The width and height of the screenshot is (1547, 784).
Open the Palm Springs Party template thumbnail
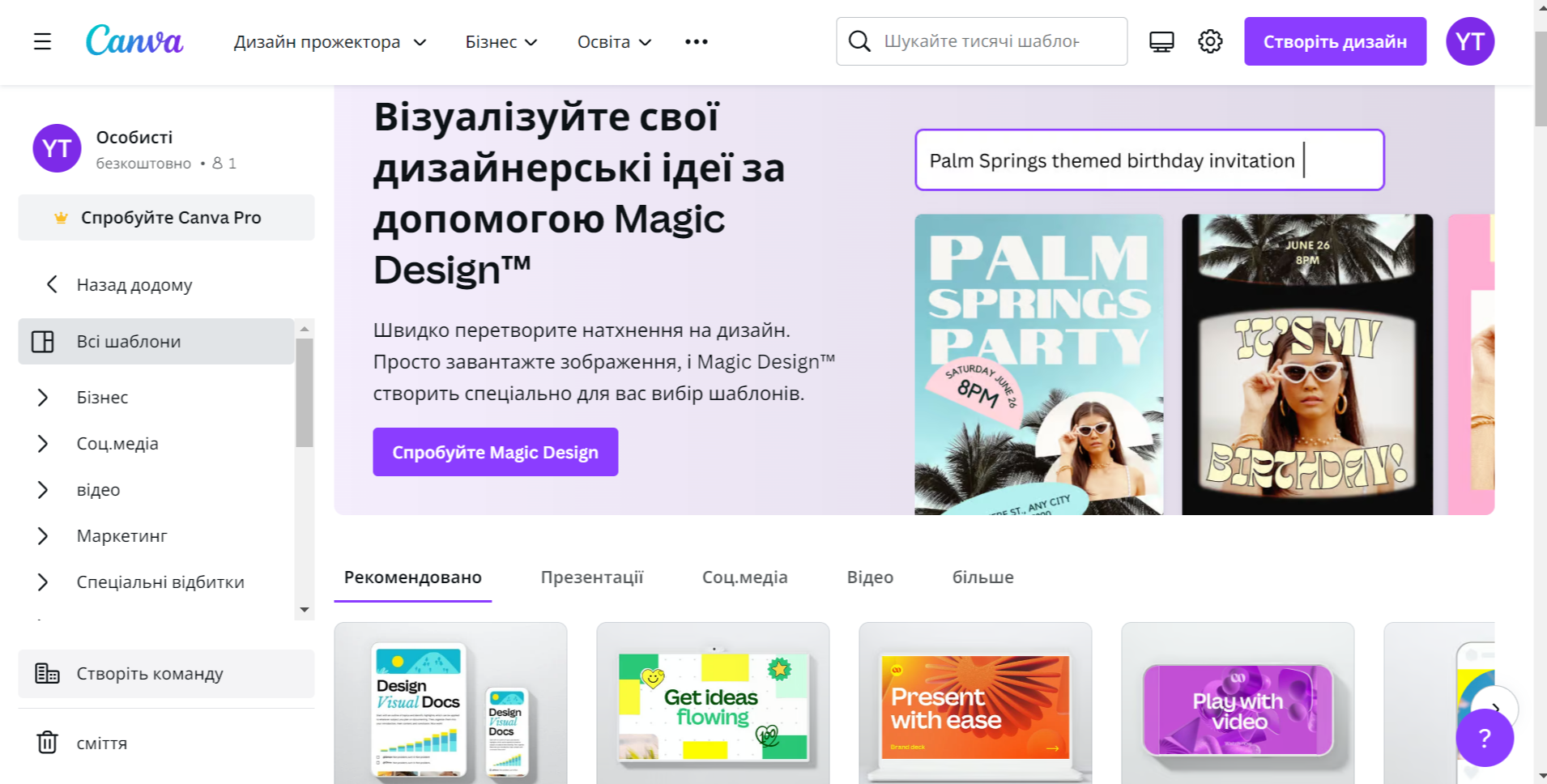(1039, 364)
